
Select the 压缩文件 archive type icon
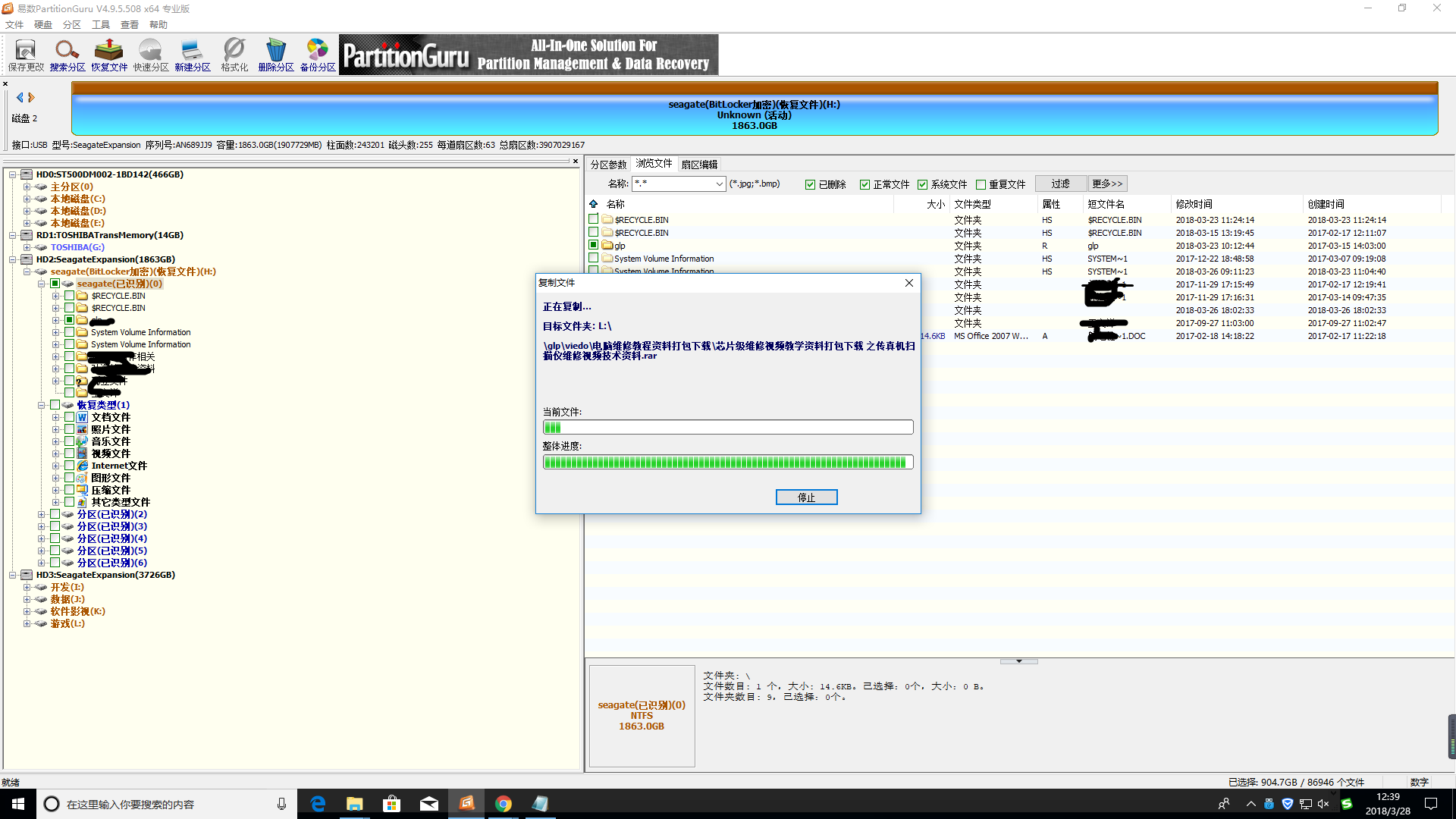pyautogui.click(x=82, y=490)
